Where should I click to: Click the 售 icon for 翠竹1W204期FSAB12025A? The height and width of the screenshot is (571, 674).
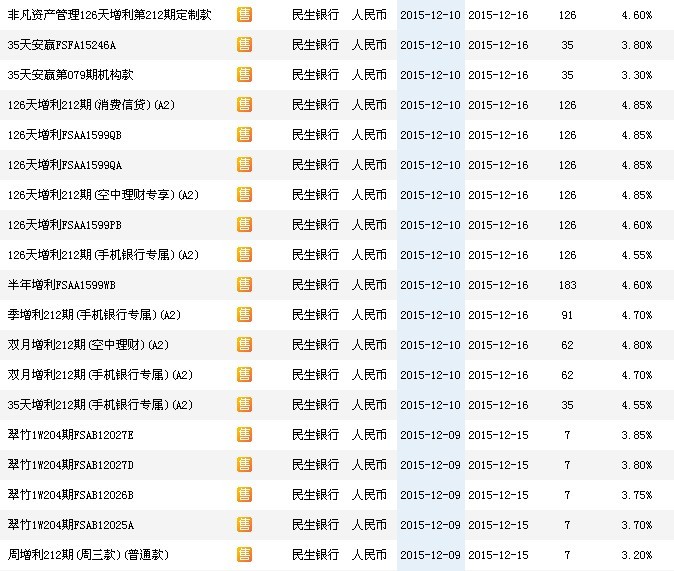pyautogui.click(x=244, y=525)
